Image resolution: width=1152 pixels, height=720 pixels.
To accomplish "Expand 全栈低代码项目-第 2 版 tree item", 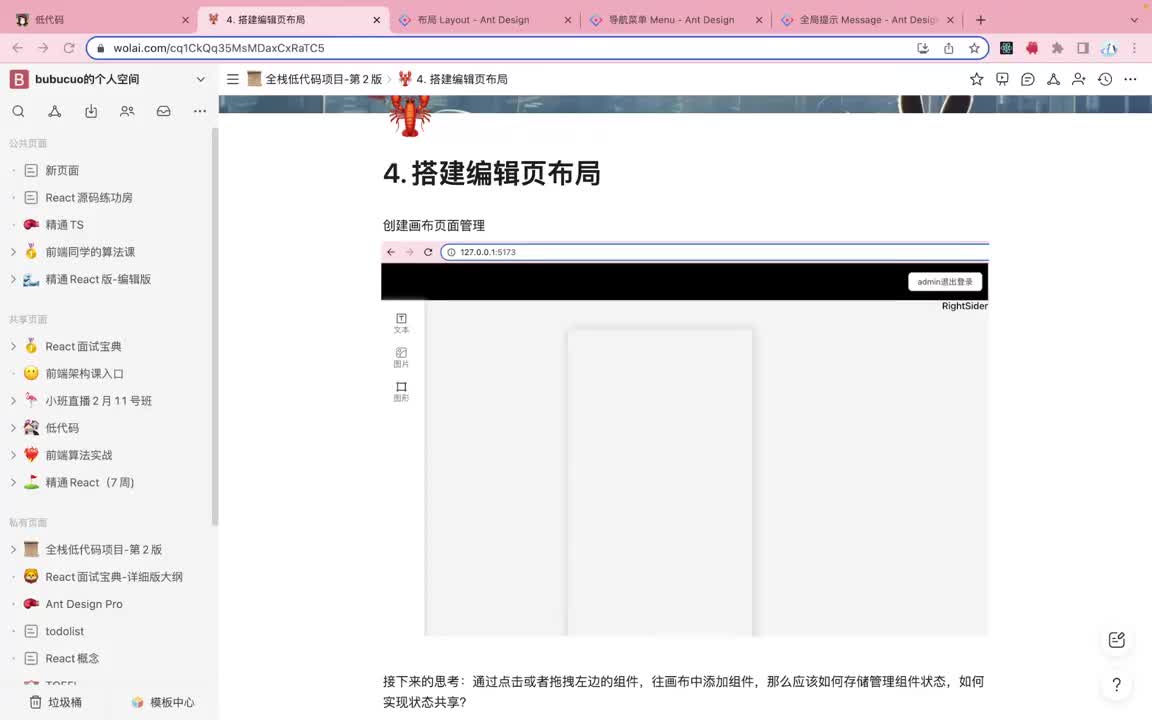I will (13, 549).
